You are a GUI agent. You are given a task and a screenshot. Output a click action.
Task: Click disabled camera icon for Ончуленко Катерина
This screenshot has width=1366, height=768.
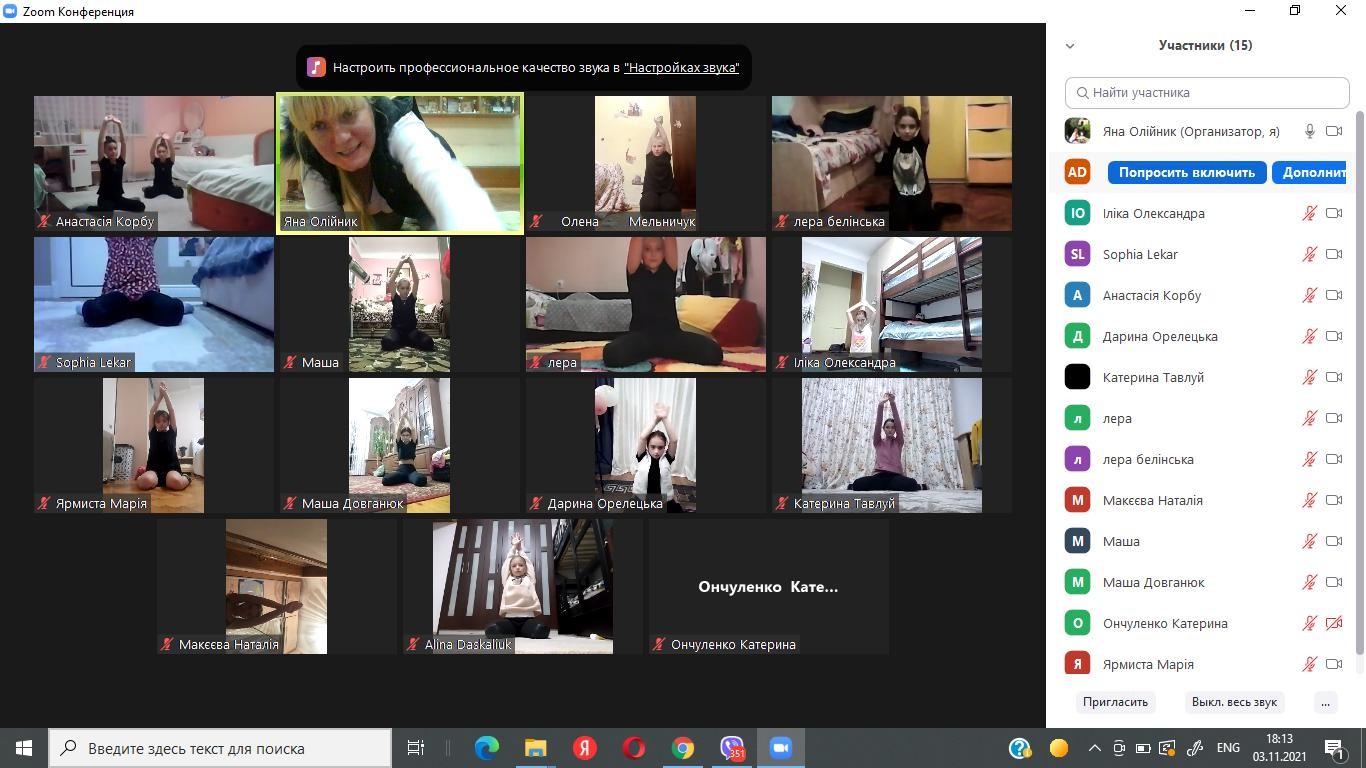point(1334,623)
